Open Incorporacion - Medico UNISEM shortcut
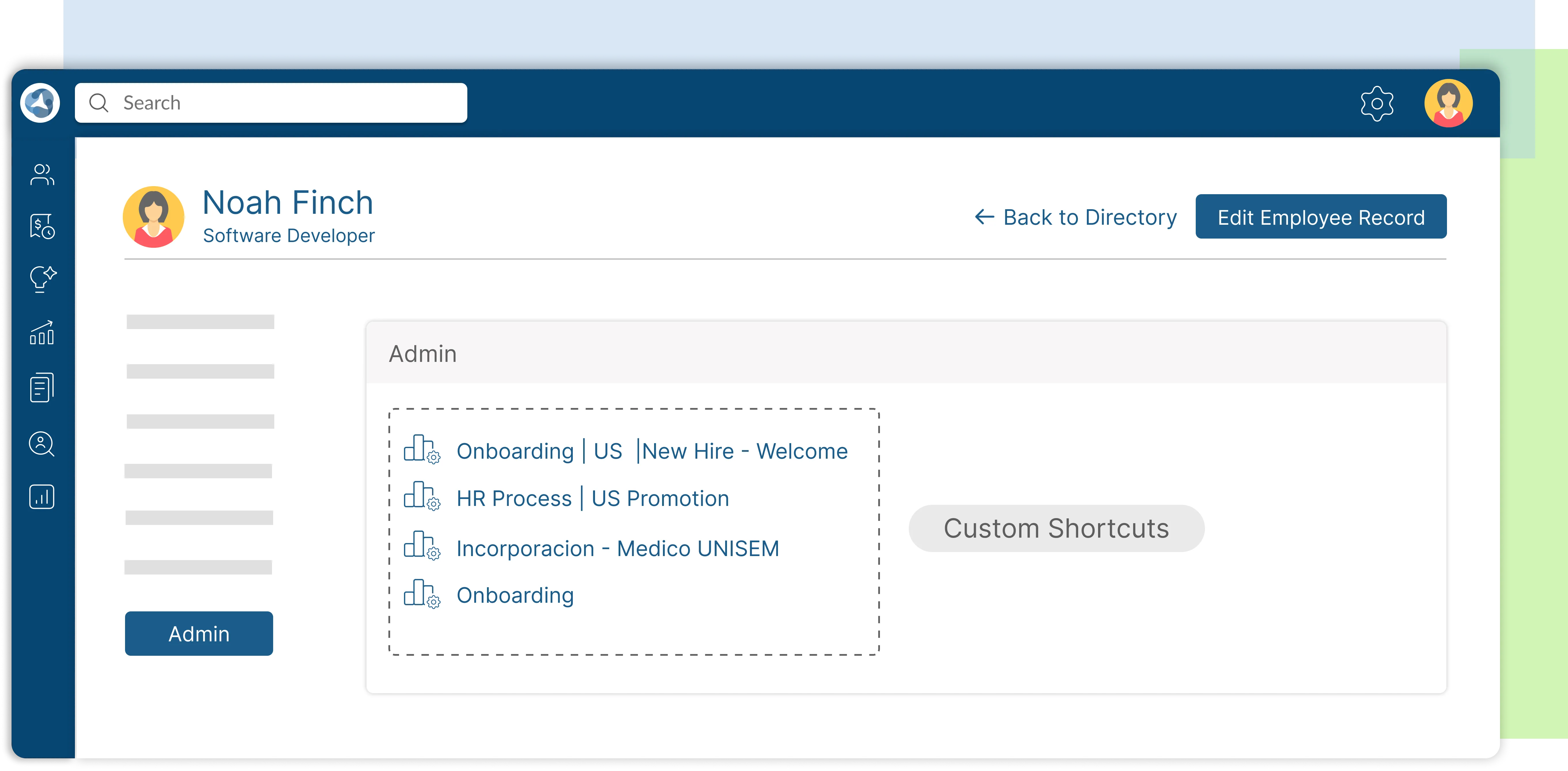Screen dimensions: 1568x771 pos(617,548)
